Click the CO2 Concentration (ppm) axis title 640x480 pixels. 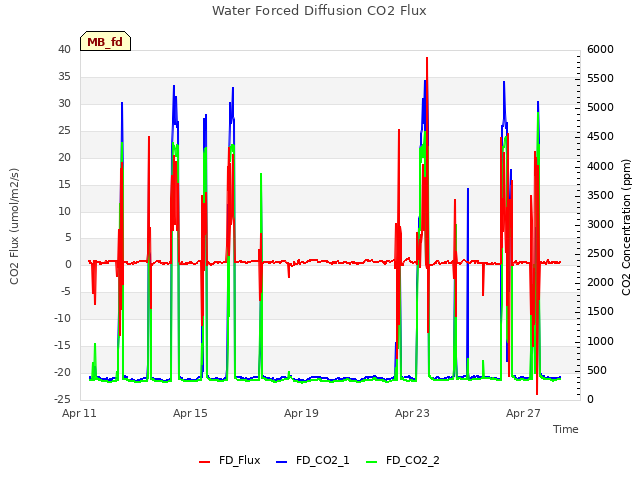(626, 227)
